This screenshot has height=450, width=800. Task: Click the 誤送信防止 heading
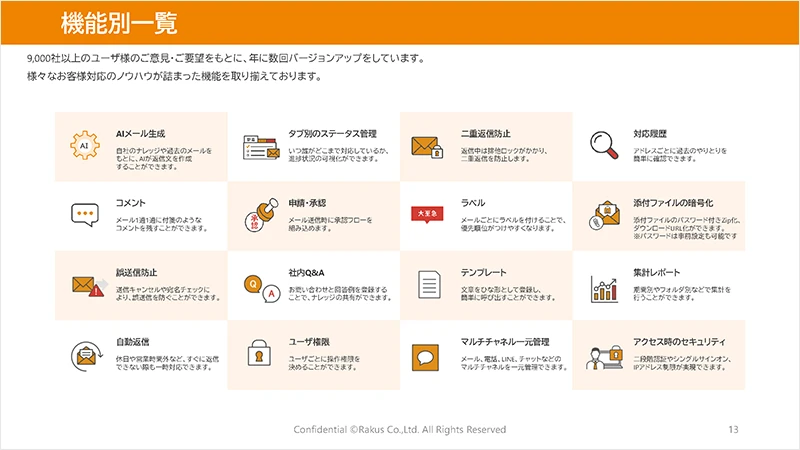pyautogui.click(x=136, y=272)
